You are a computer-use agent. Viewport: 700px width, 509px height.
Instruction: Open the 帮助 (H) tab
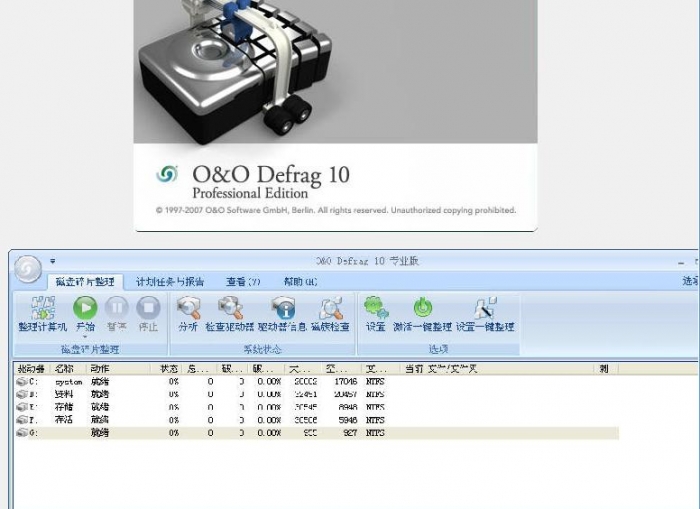pos(300,282)
